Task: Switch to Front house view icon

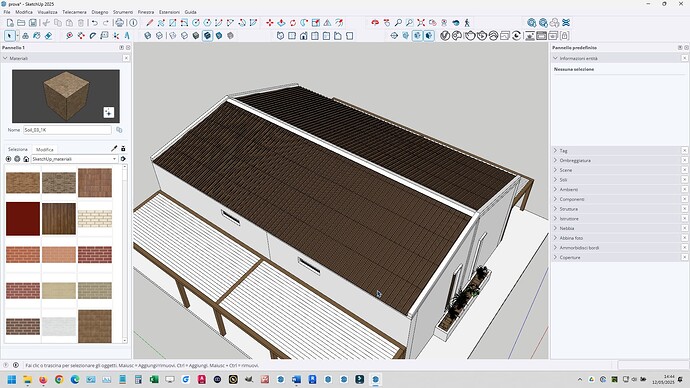Action: tap(304, 36)
